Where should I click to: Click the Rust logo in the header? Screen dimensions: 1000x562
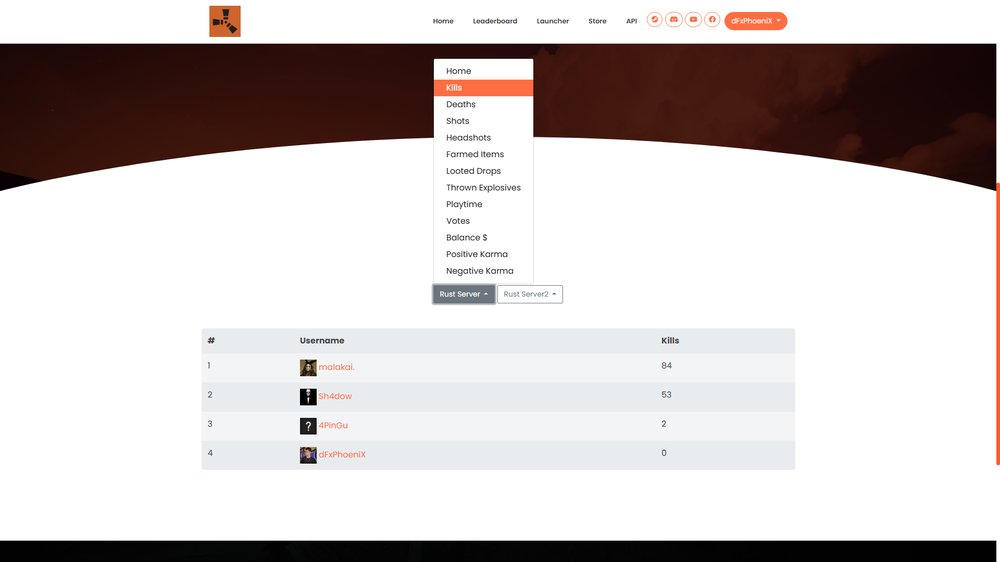(x=225, y=21)
